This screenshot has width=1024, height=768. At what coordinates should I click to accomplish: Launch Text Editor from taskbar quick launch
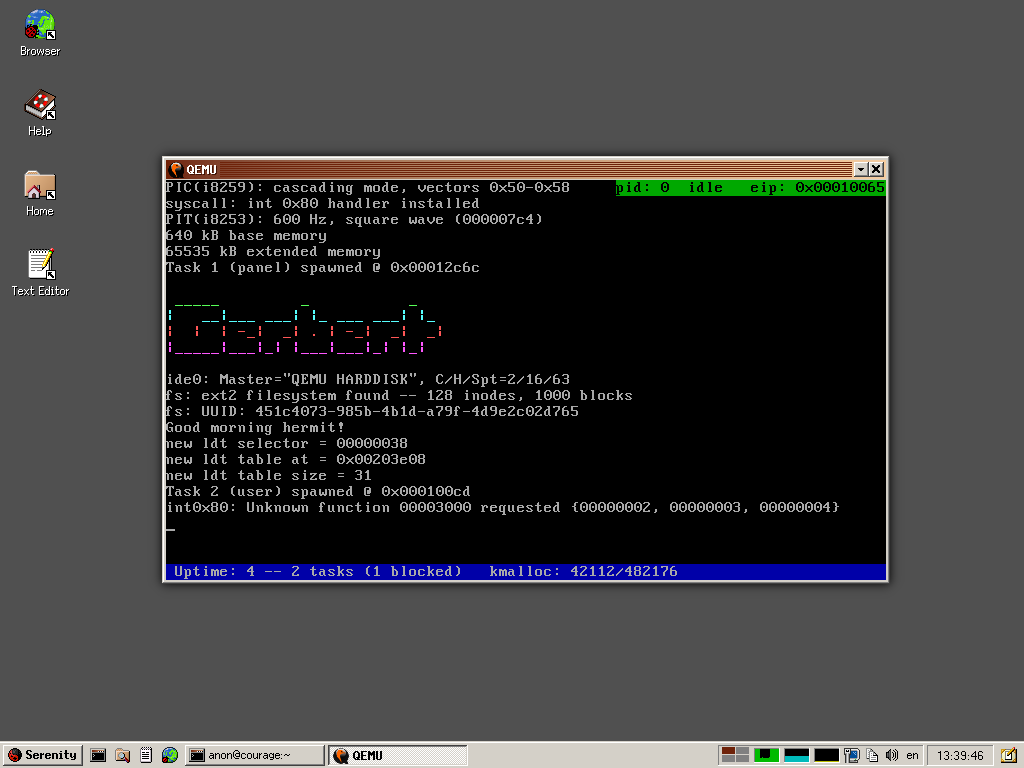tap(146, 756)
